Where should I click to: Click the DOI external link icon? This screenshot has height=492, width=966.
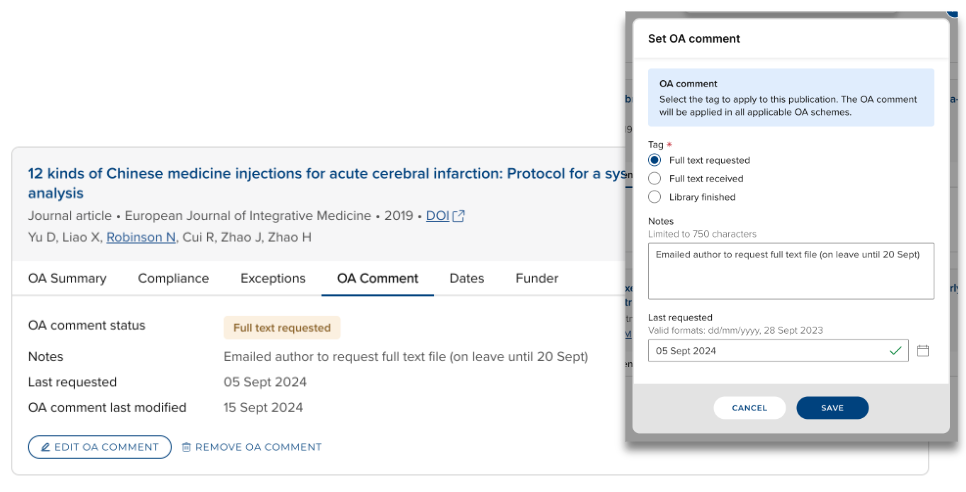coord(459,216)
